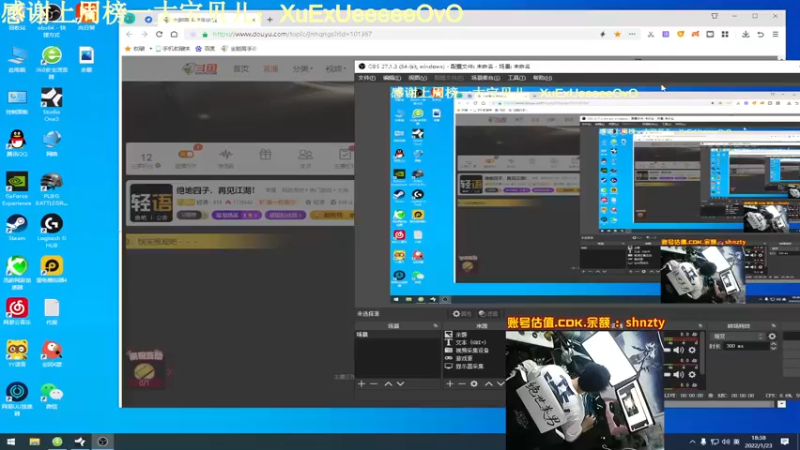Screen dimensions: 800x450
Task: Move selected scene down with arrow icon
Action: (401, 384)
